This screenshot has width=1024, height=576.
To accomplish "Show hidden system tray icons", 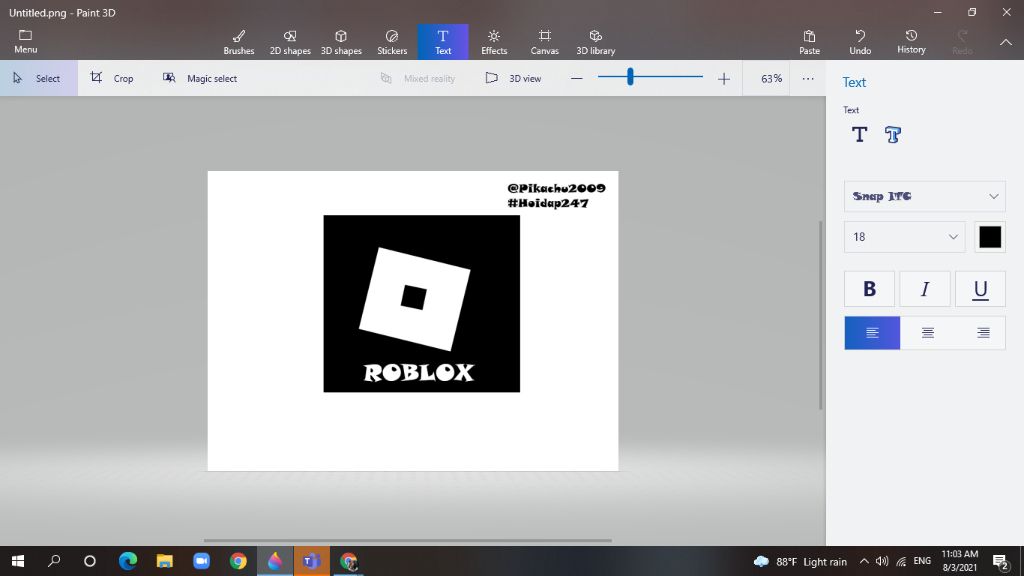I will (x=864, y=562).
